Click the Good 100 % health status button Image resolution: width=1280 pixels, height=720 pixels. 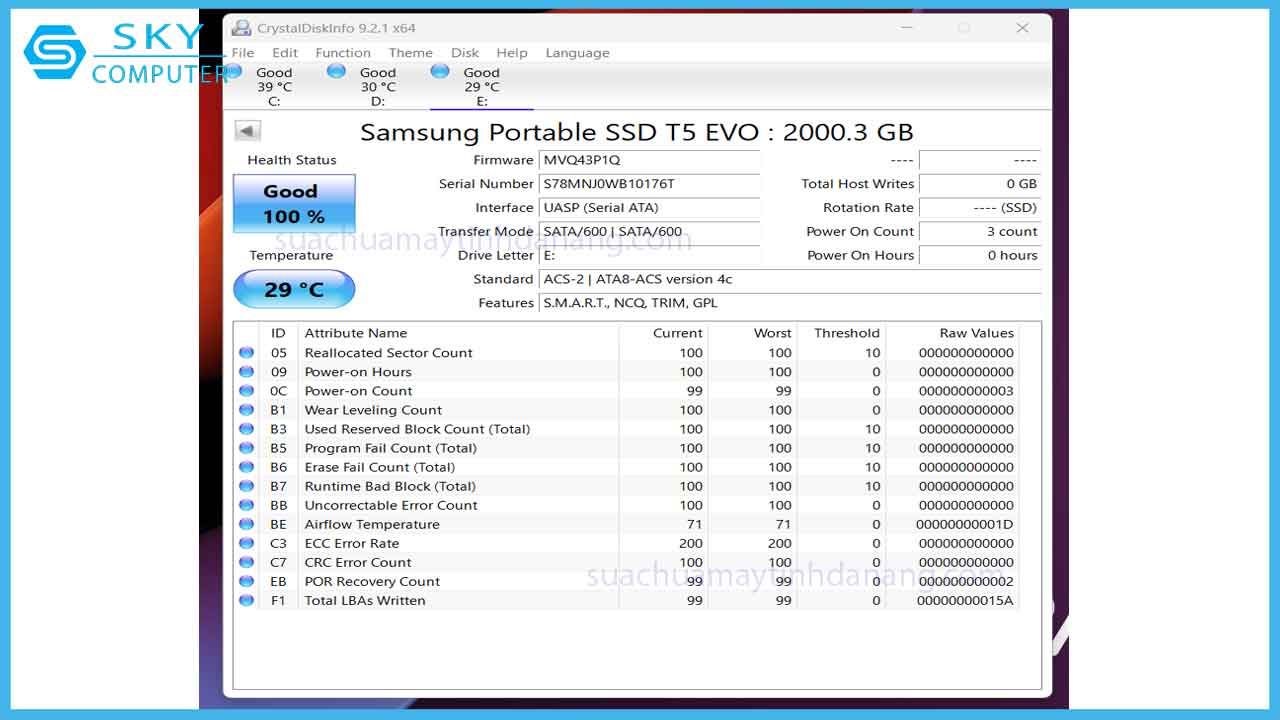[x=294, y=204]
